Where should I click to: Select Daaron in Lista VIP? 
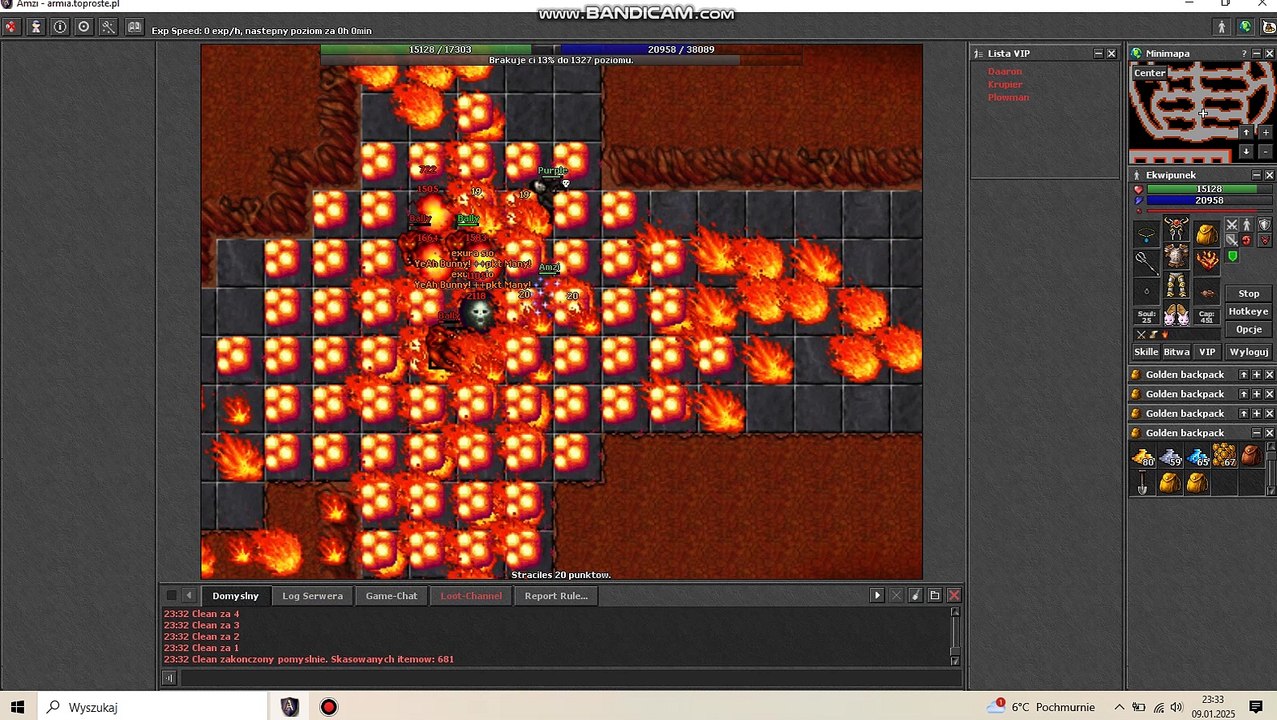[x=1004, y=71]
